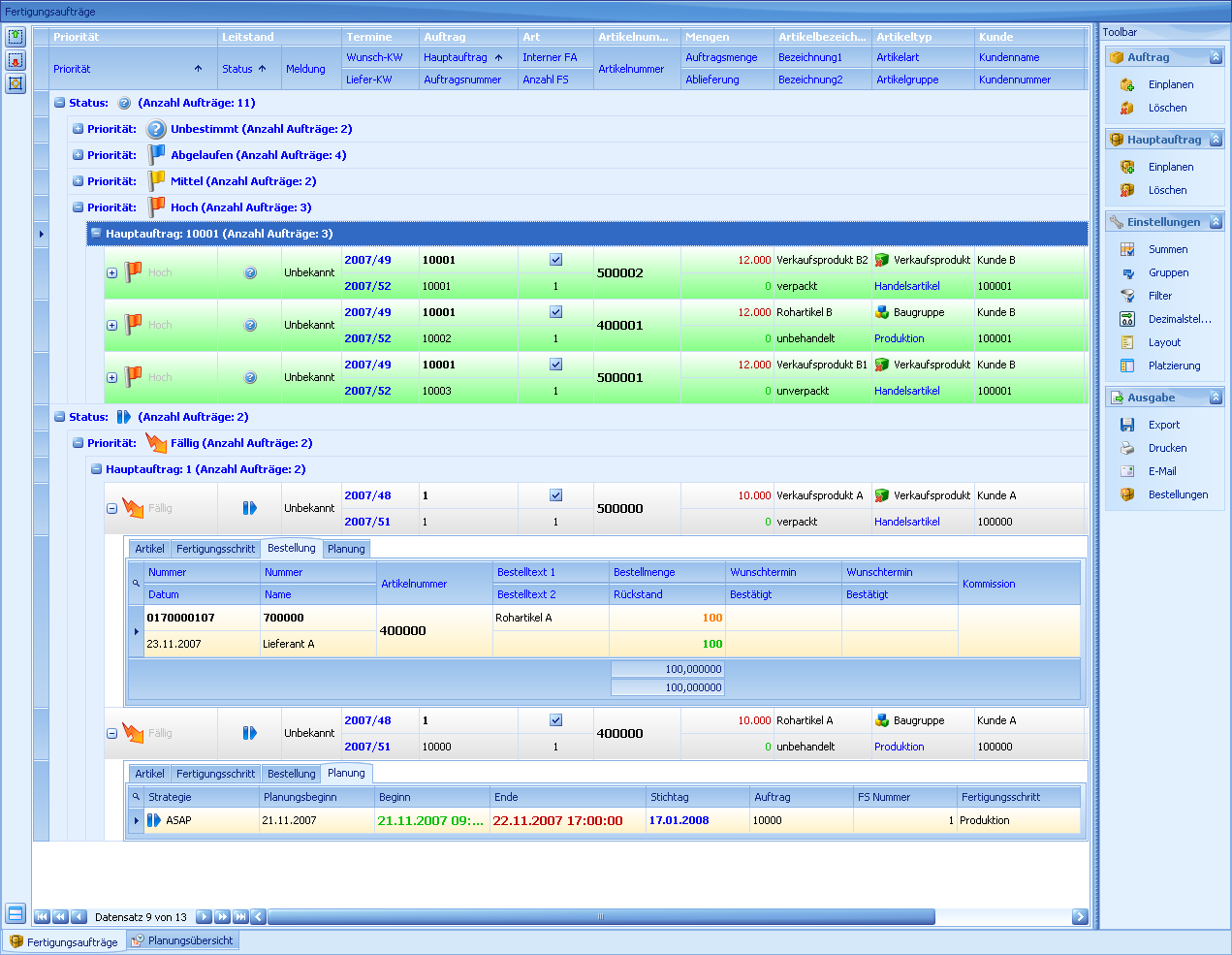Click the Platzierung icon

tap(1127, 366)
